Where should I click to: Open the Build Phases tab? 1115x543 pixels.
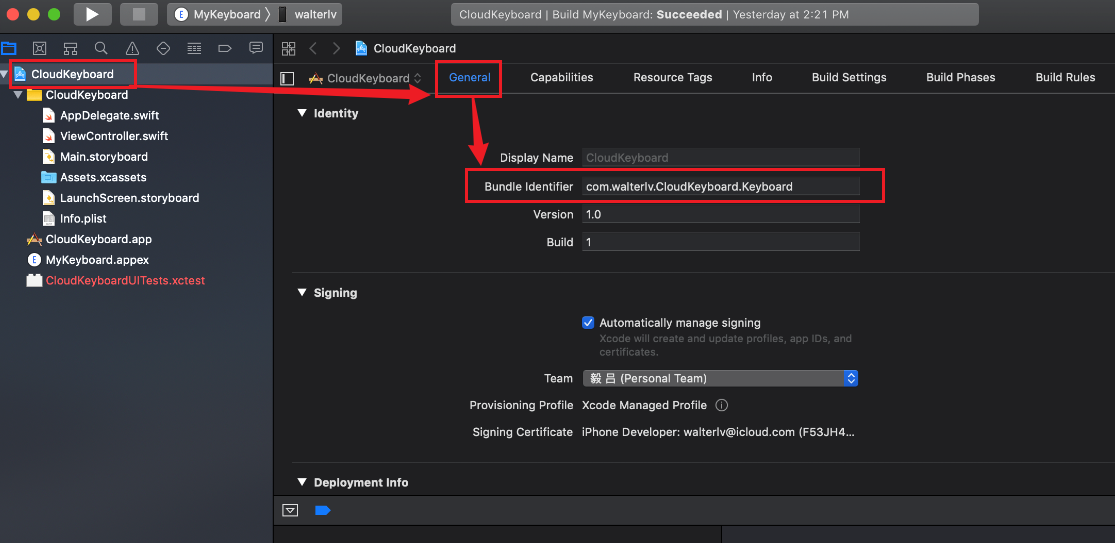pos(961,77)
